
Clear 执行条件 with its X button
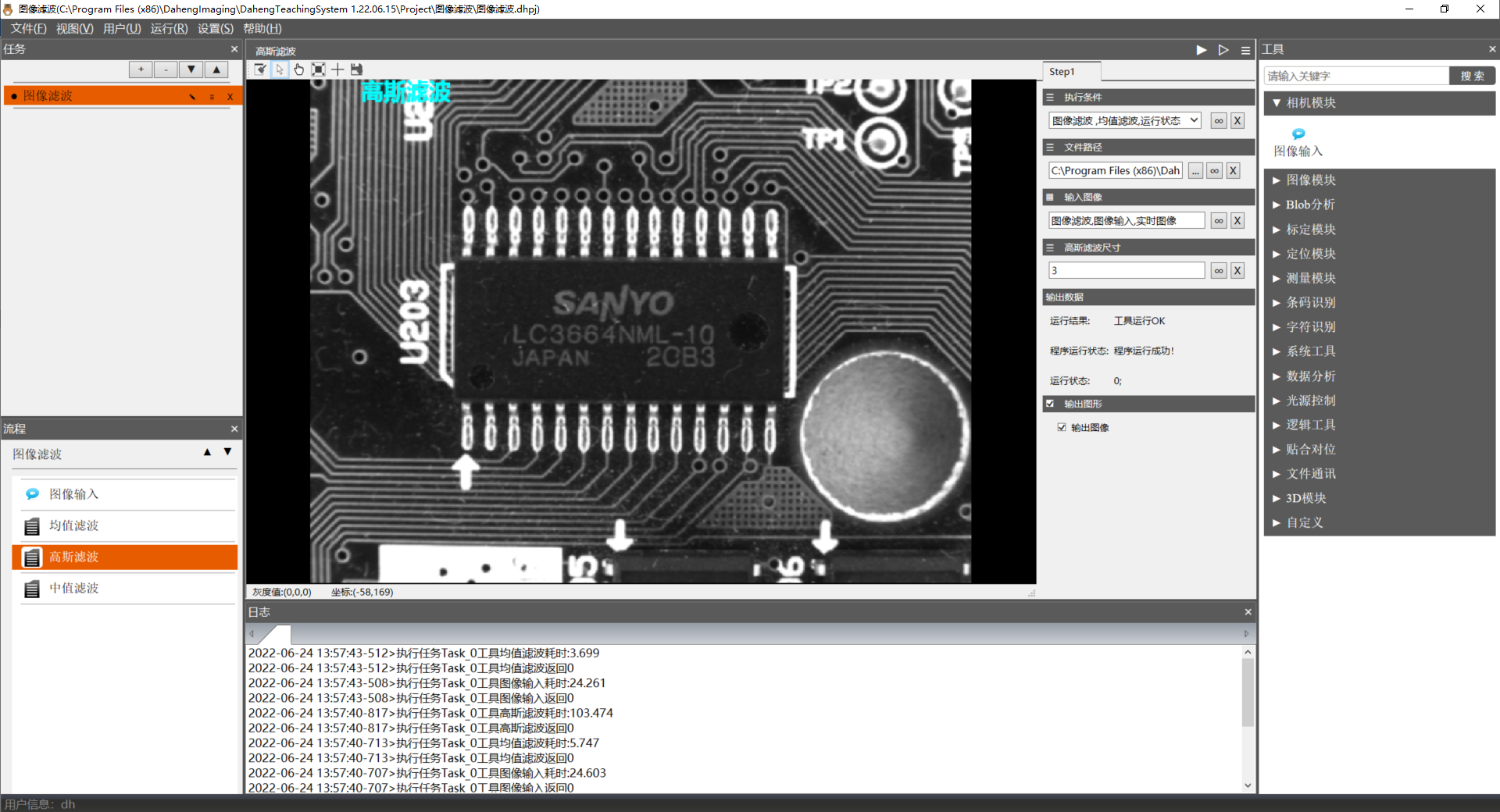tap(1237, 121)
